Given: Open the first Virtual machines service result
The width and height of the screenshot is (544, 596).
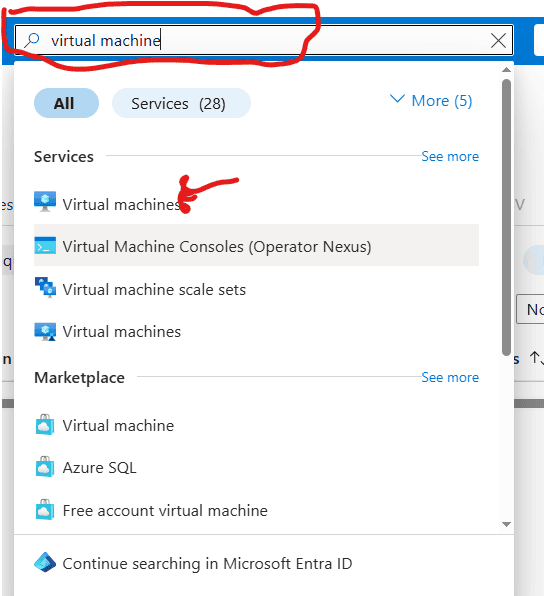Looking at the screenshot, I should click(256, 204).
